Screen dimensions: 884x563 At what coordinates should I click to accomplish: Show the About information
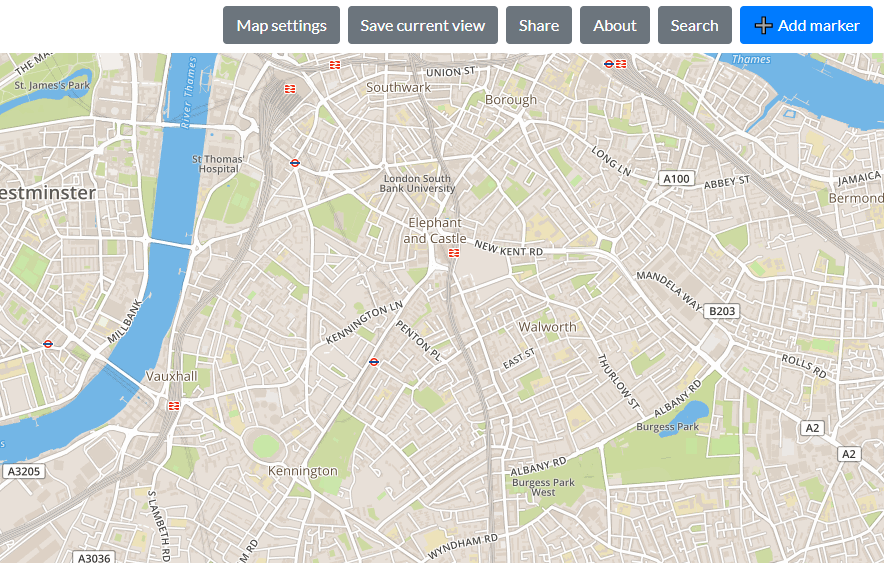[615, 25]
